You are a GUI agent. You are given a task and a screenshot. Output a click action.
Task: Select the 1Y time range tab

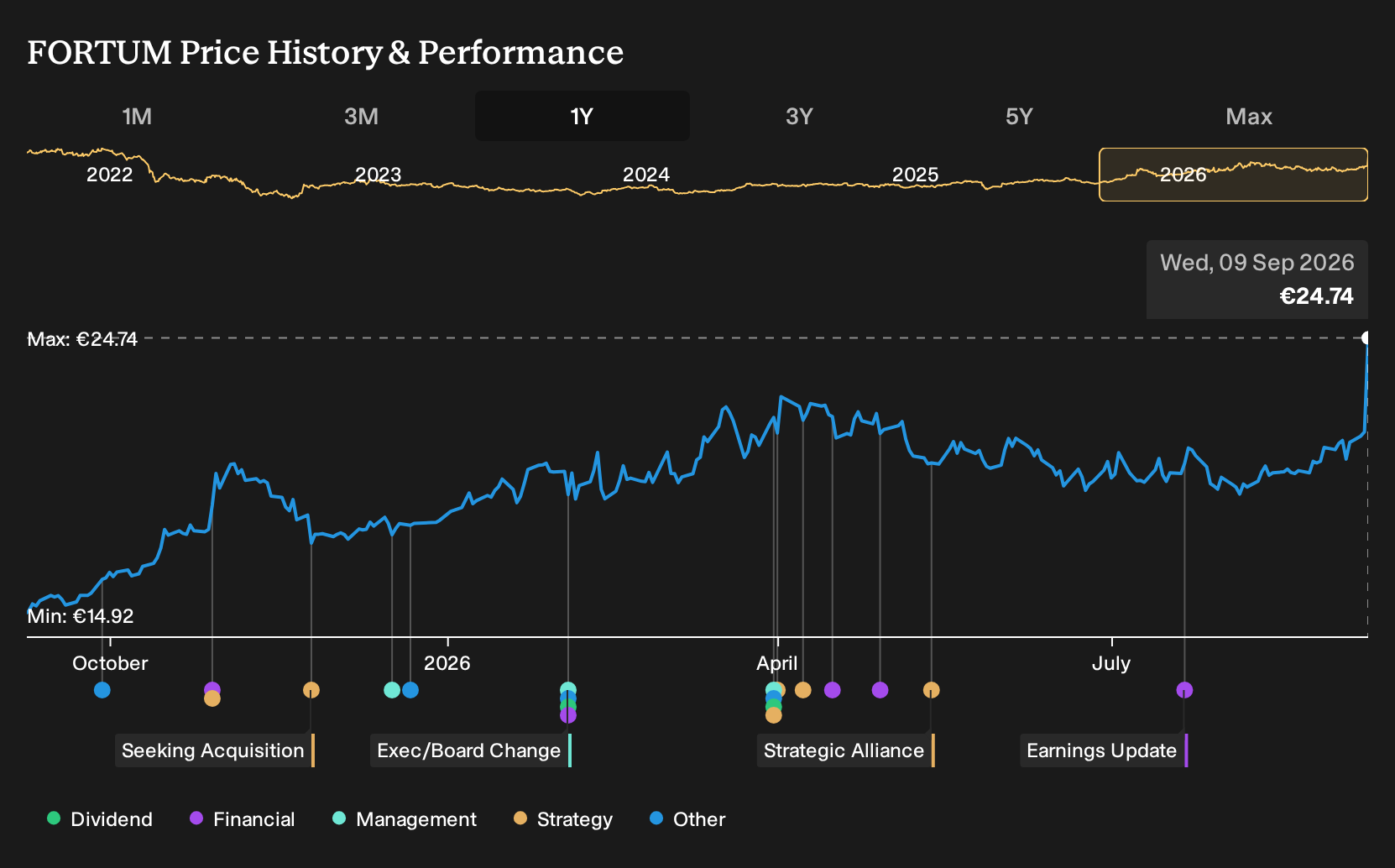point(583,116)
